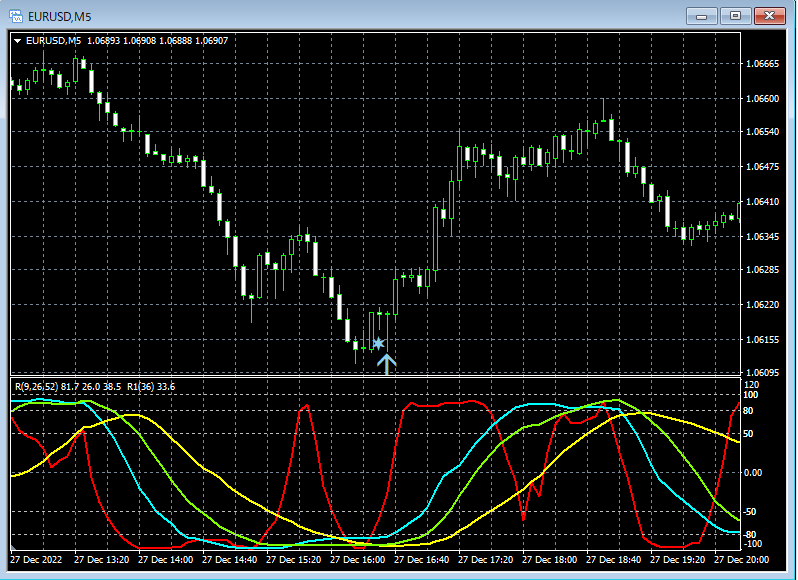Click '27 Dec 19:20' on the time axis

(678, 560)
